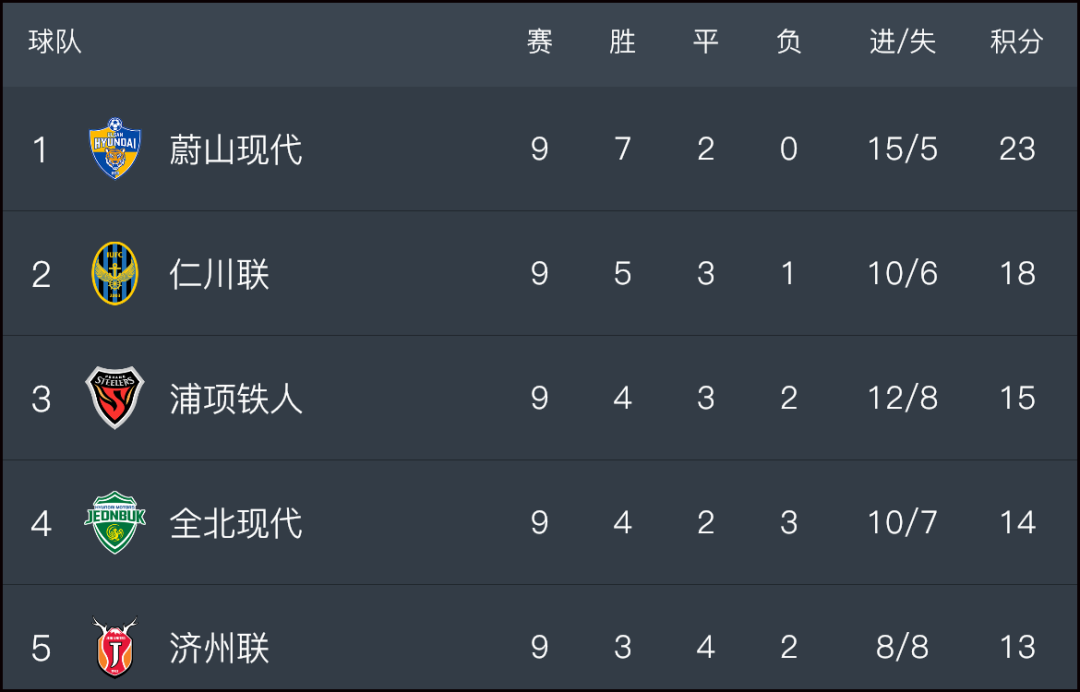Click the Ulsan Hyundai team crest
The width and height of the screenshot is (1080, 692).
tap(115, 148)
